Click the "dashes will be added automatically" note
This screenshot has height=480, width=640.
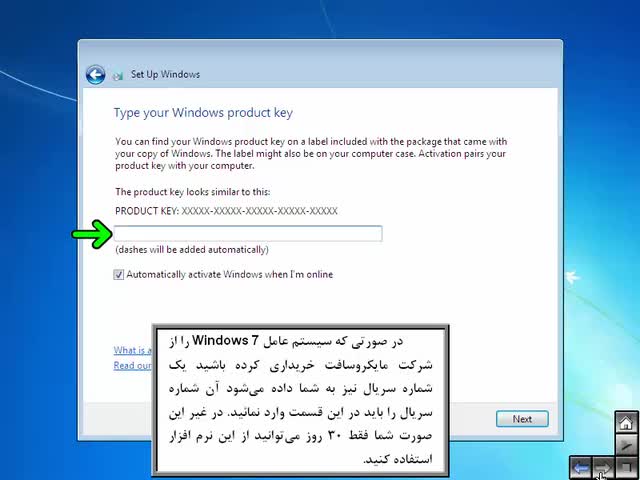click(x=192, y=249)
